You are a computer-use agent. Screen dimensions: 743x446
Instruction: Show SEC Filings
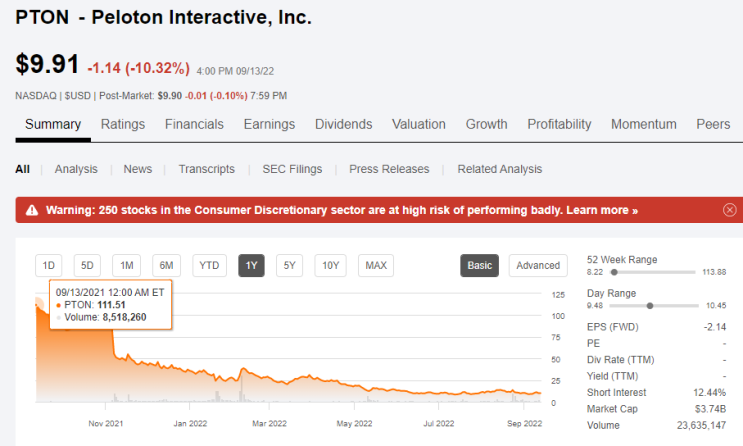click(292, 169)
